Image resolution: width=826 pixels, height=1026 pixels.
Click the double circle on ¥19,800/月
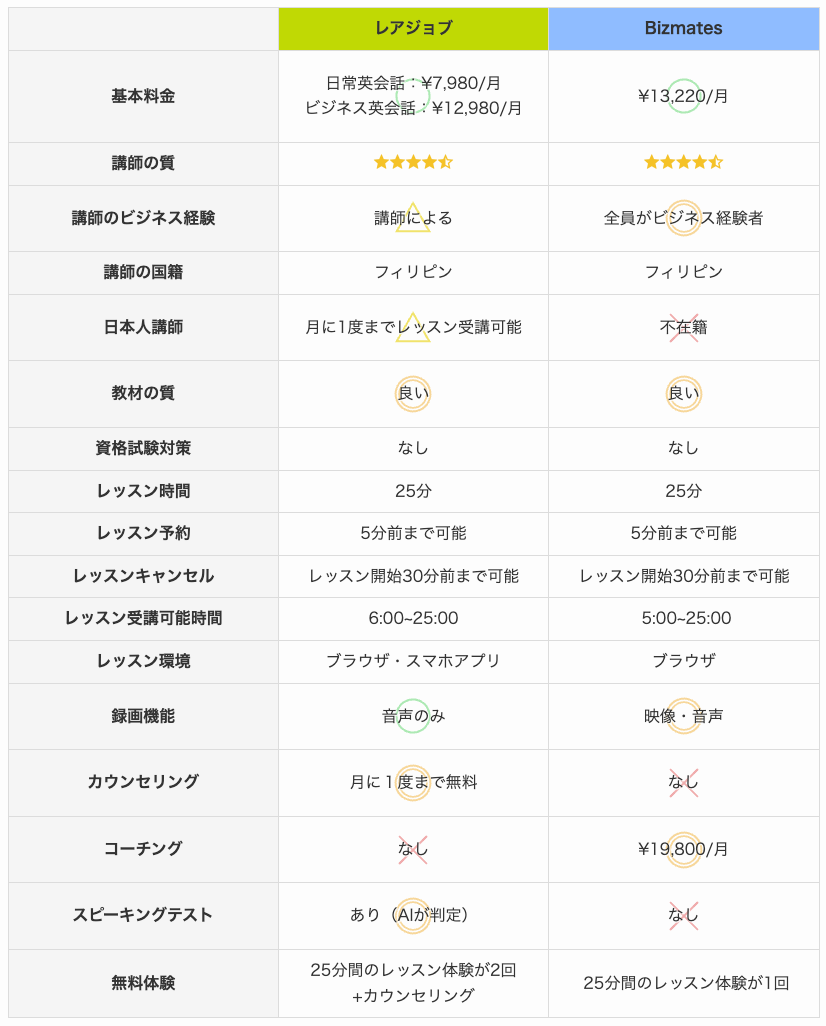[683, 849]
